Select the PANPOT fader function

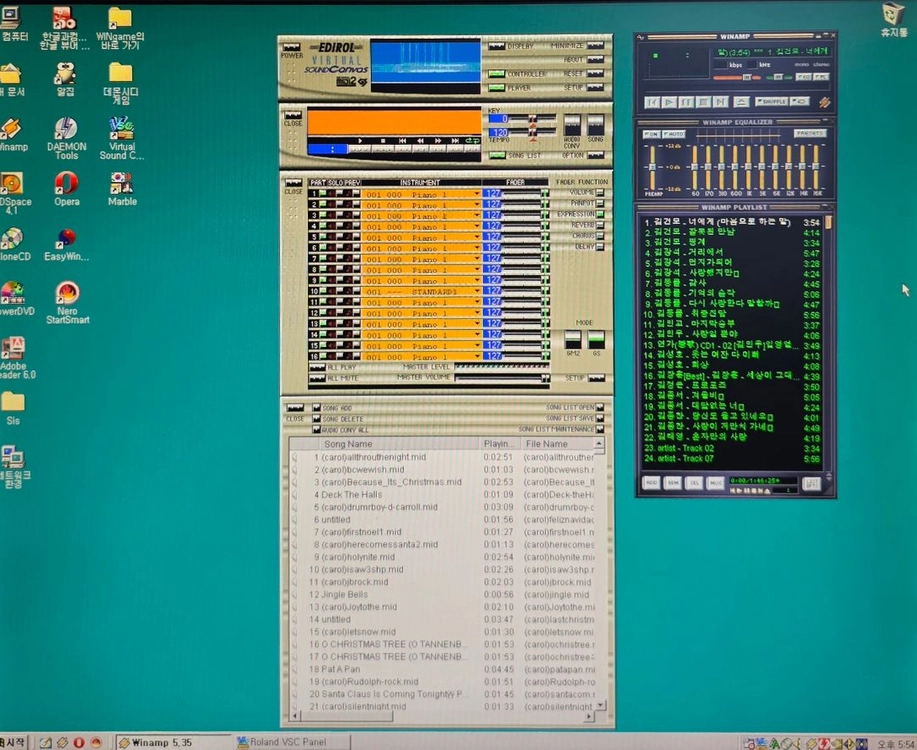pyautogui.click(x=600, y=203)
